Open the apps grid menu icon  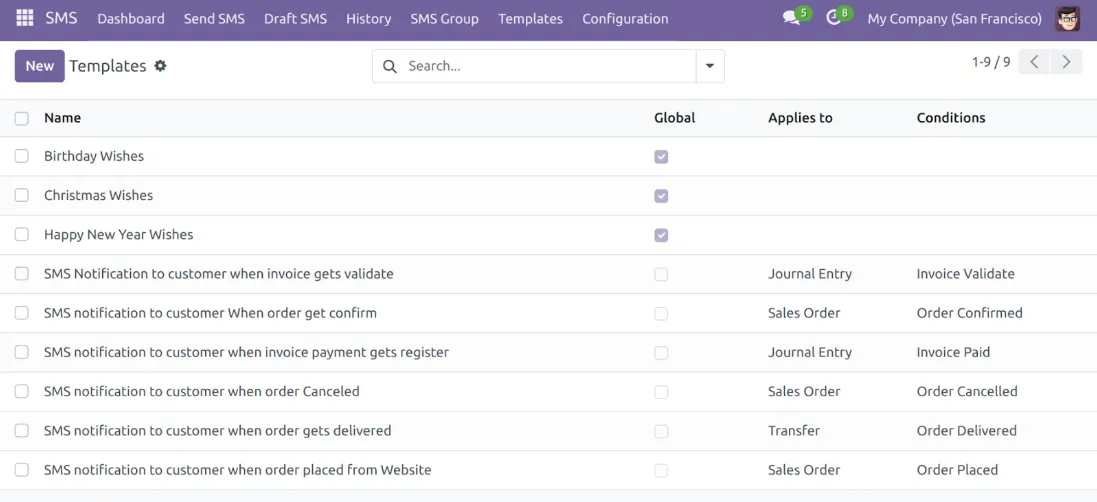tap(24, 18)
